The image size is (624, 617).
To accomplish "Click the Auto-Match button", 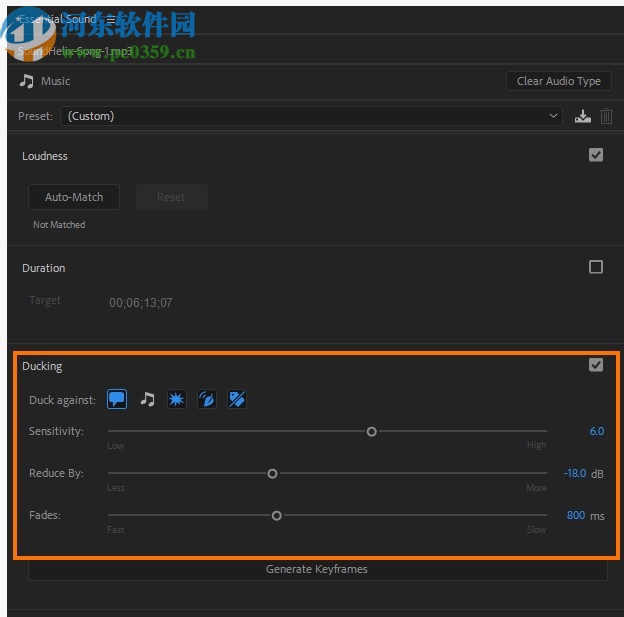I will pos(74,197).
